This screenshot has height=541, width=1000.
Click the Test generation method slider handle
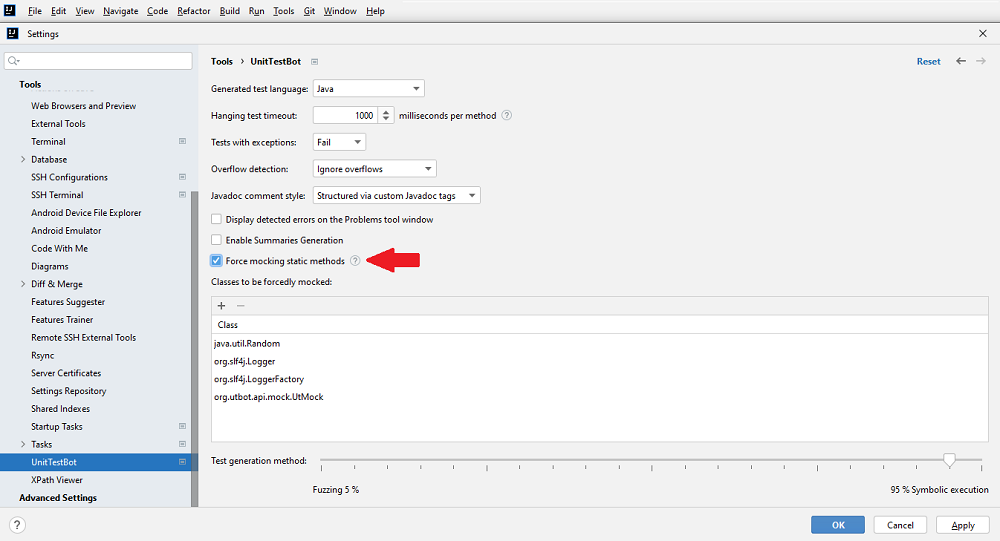(x=949, y=460)
